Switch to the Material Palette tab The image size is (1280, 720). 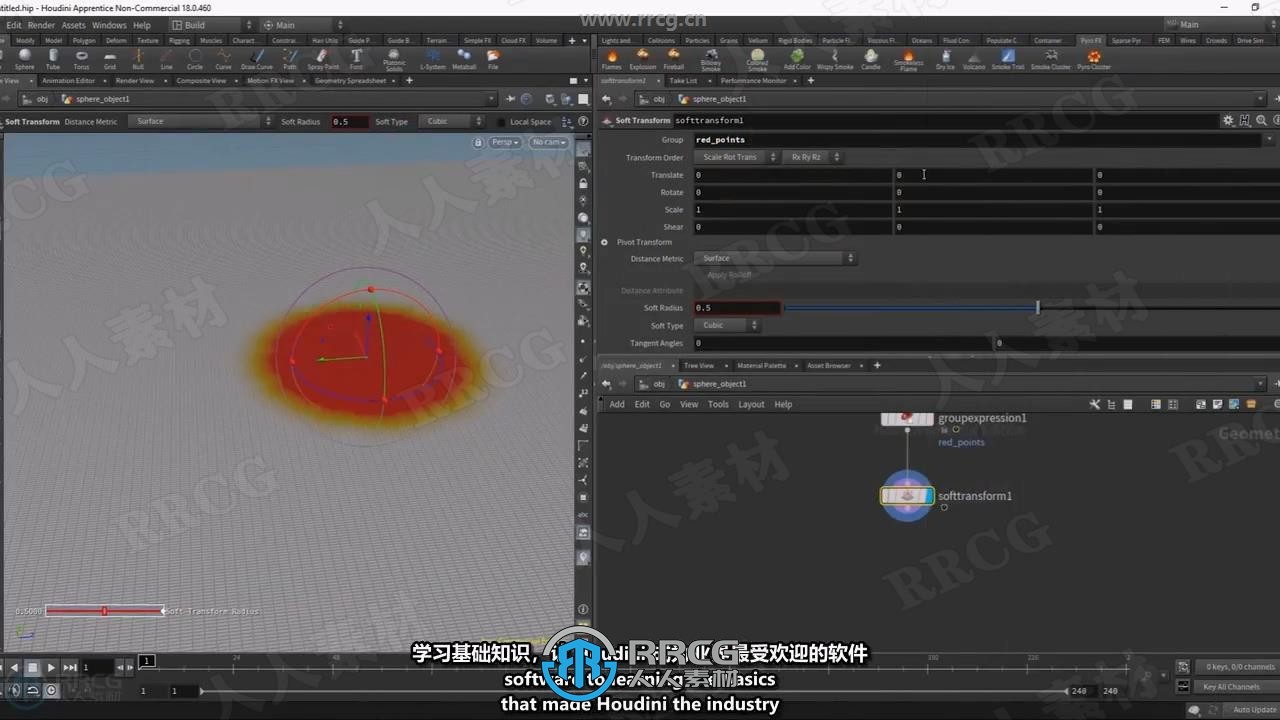coord(761,366)
